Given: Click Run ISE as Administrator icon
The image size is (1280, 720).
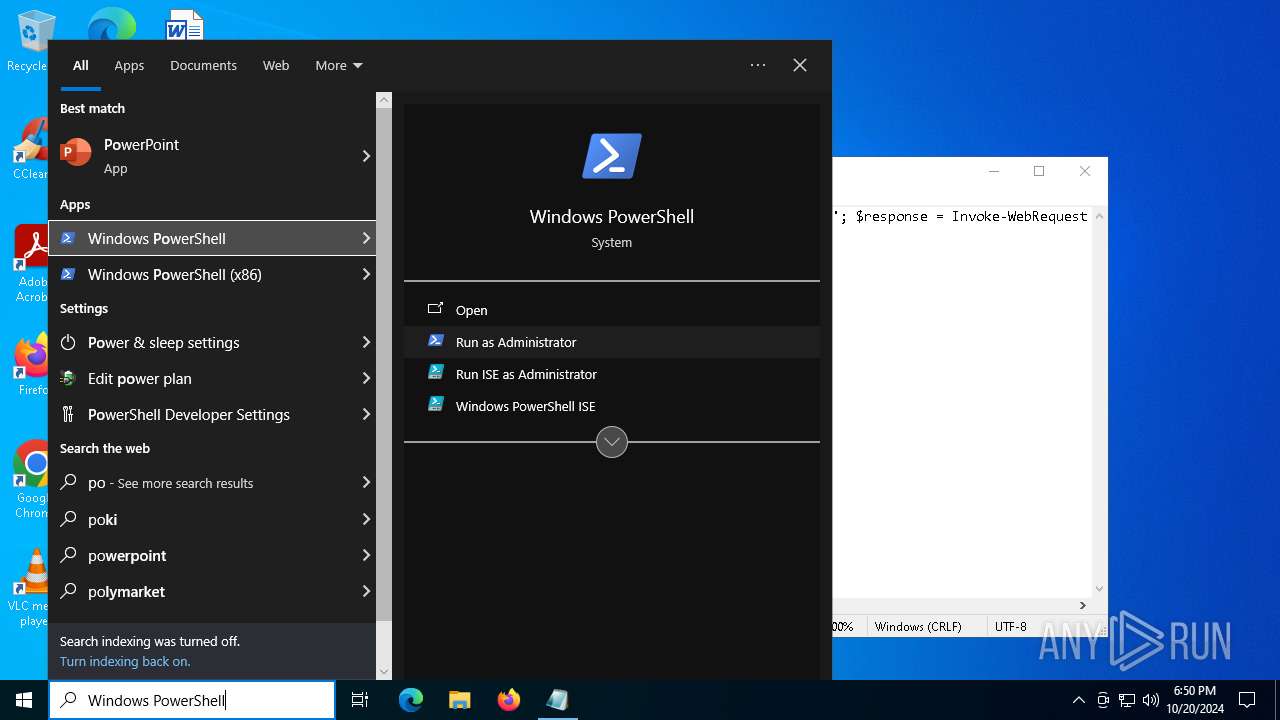Looking at the screenshot, I should (x=435, y=373).
